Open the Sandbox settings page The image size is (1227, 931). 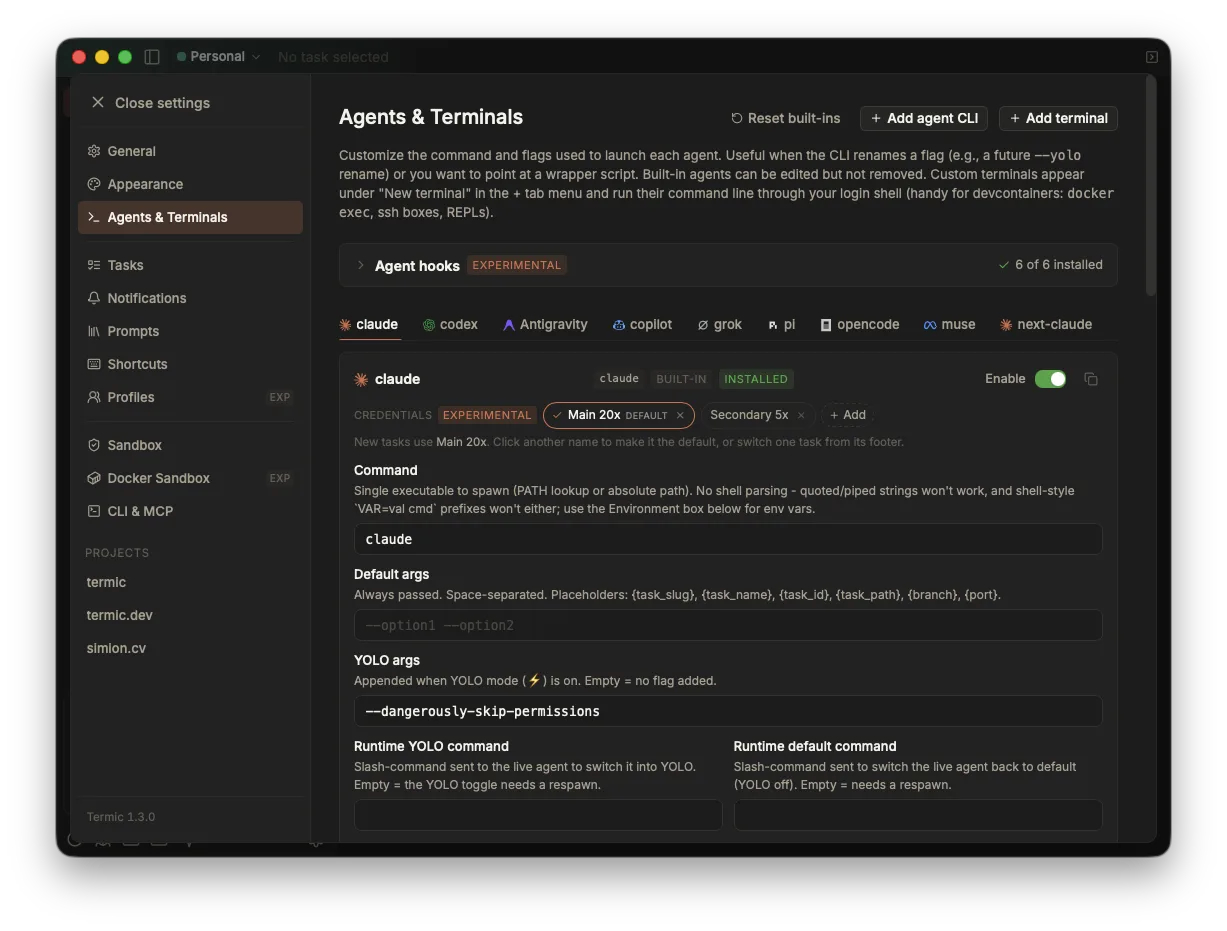[x=190, y=445]
